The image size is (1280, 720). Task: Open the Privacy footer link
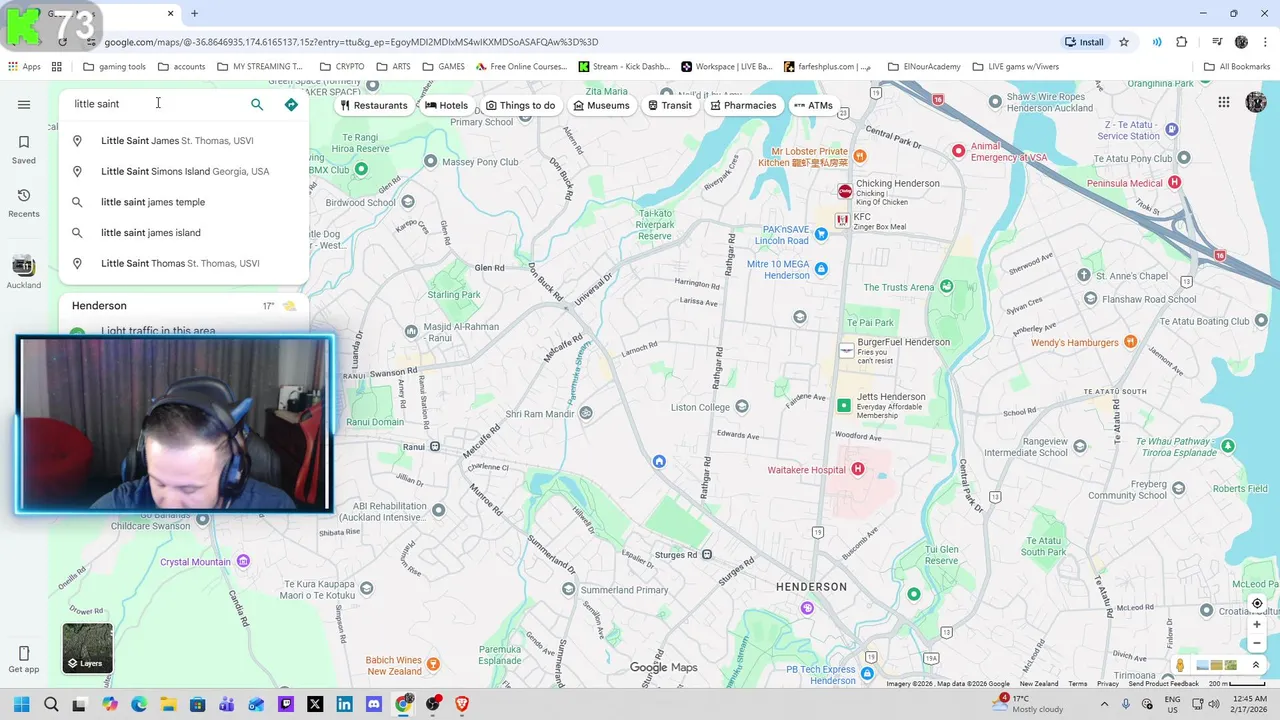[x=1108, y=684]
